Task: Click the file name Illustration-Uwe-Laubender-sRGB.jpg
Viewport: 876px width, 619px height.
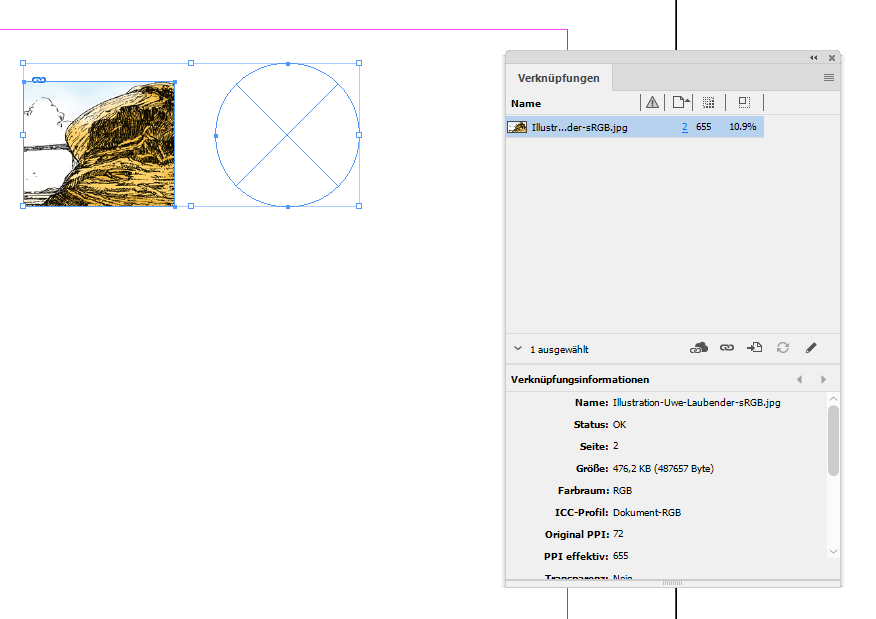Action: click(696, 402)
